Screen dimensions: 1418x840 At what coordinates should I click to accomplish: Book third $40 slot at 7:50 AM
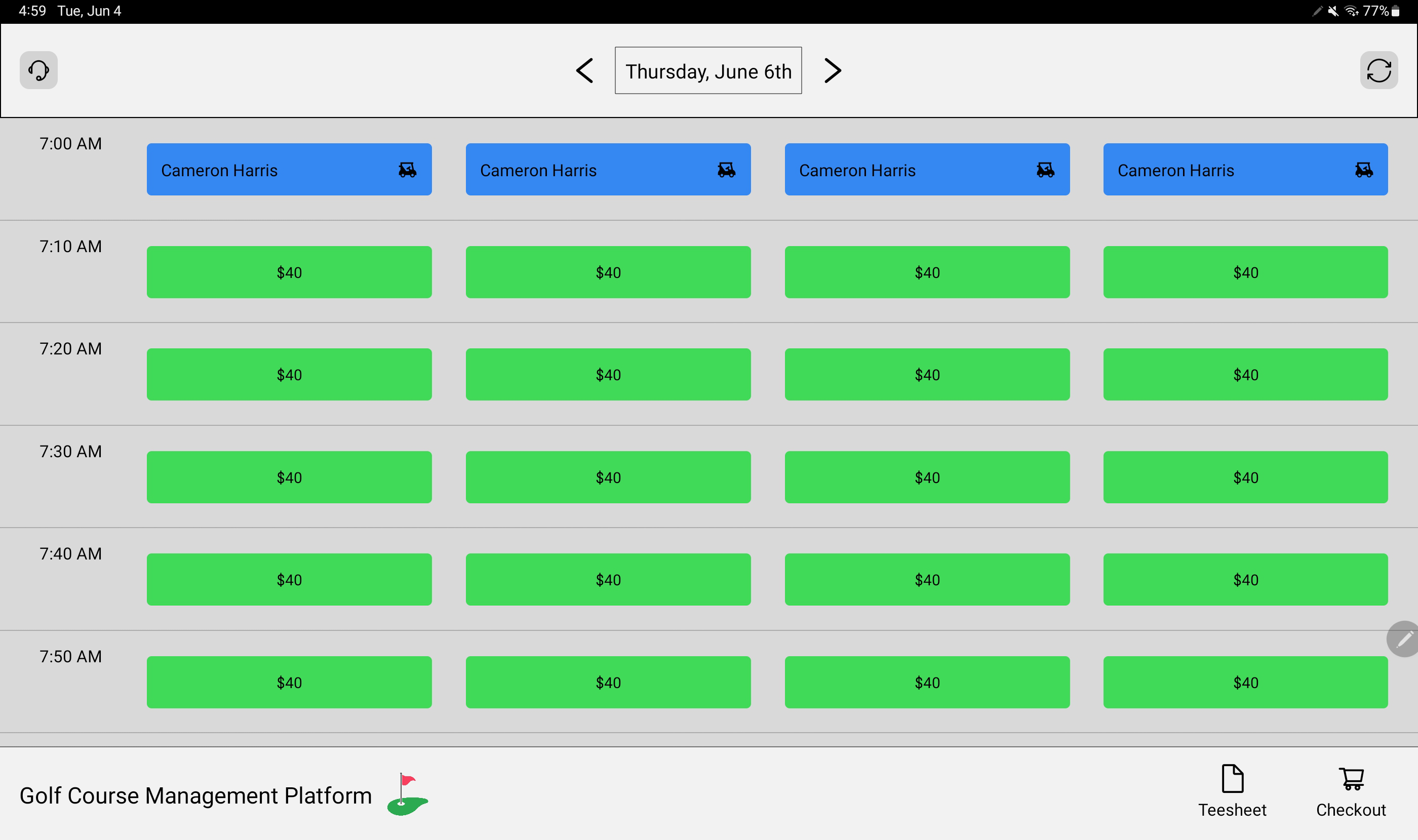[927, 683]
